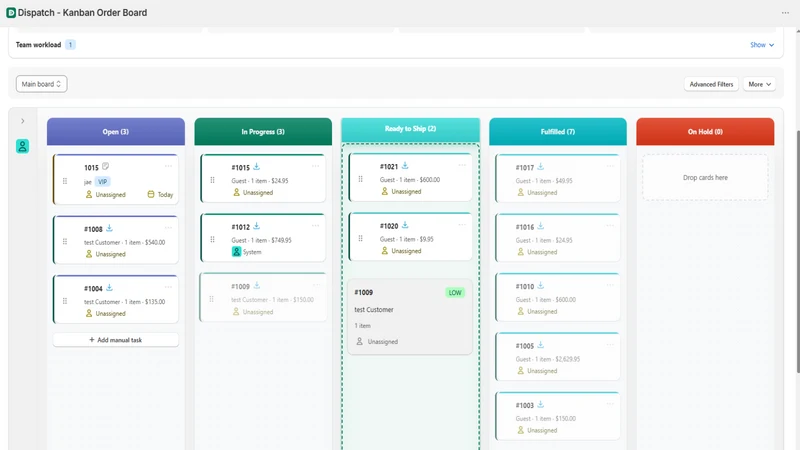Click the faded #1009 card in In Progress

coord(263,297)
